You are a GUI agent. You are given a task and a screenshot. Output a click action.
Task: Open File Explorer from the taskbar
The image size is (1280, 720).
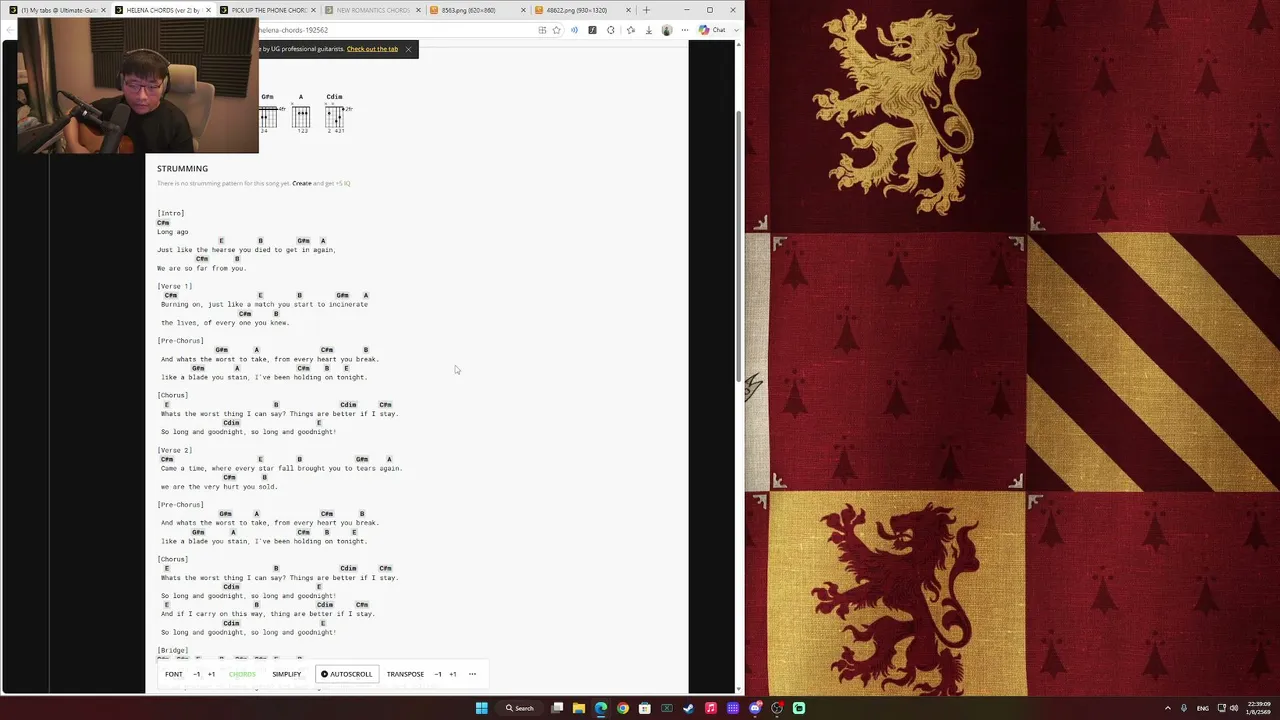579,708
